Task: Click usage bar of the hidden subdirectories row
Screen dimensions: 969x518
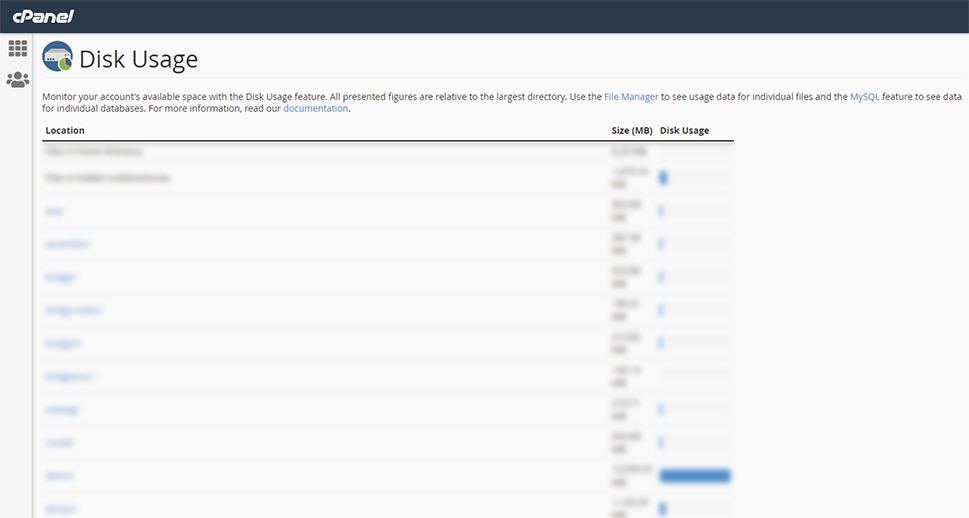Action: [x=695, y=178]
